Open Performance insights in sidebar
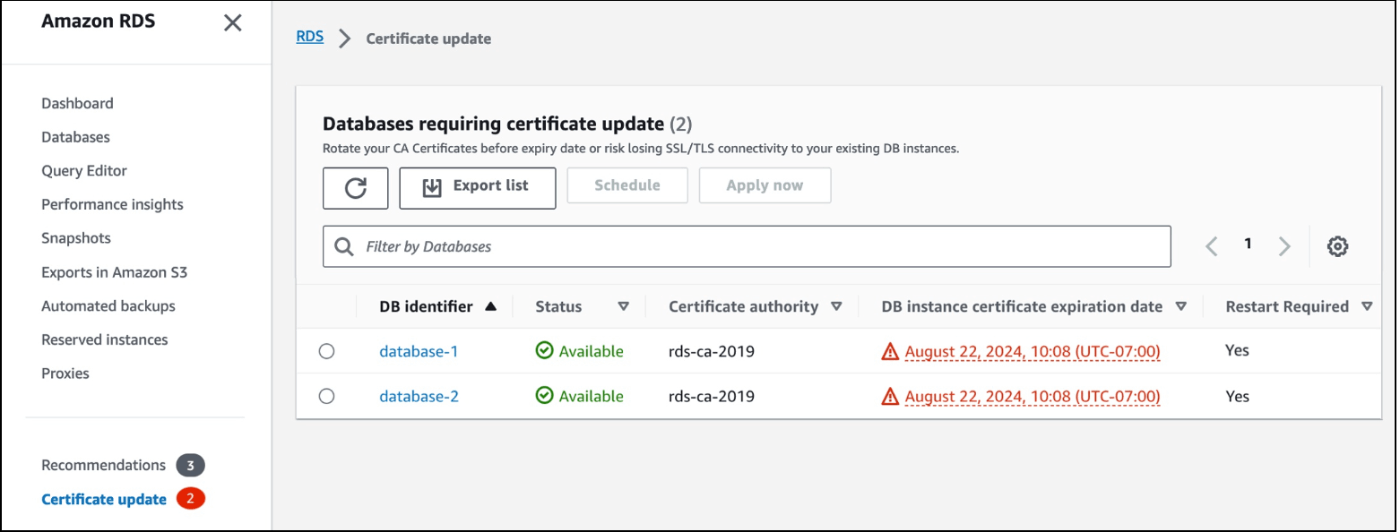 coord(112,204)
